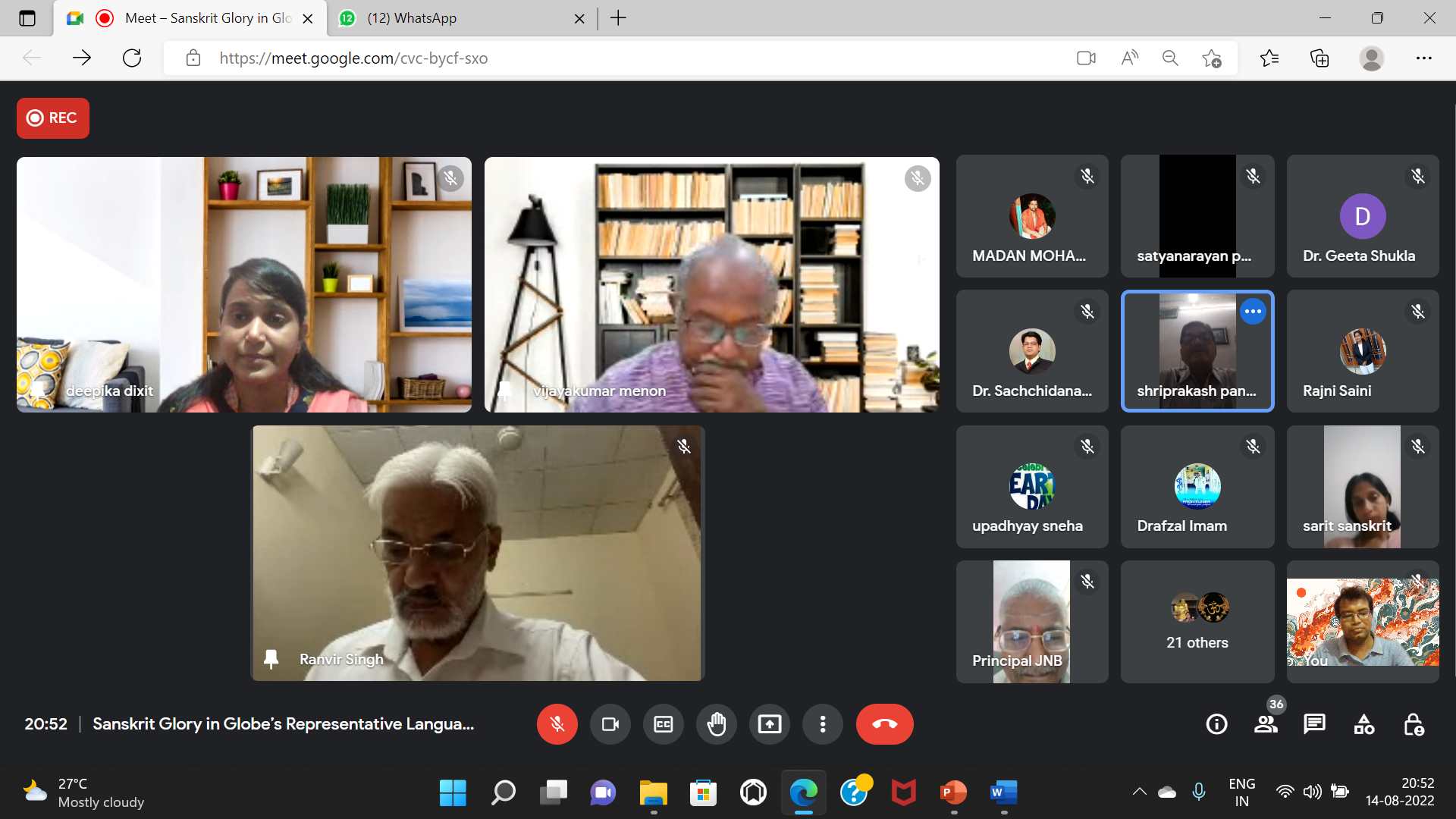Open meeting details info icon
The image size is (1456, 819).
tap(1216, 724)
